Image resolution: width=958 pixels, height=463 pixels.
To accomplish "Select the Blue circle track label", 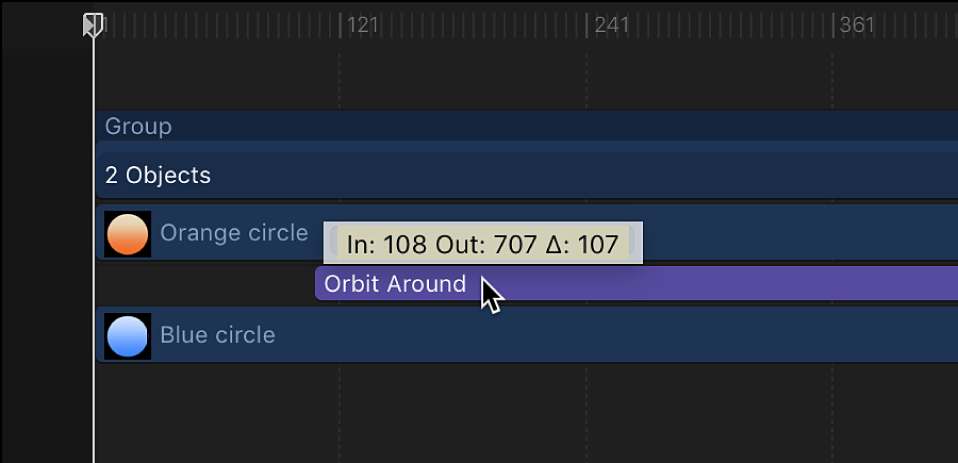I will point(217,335).
